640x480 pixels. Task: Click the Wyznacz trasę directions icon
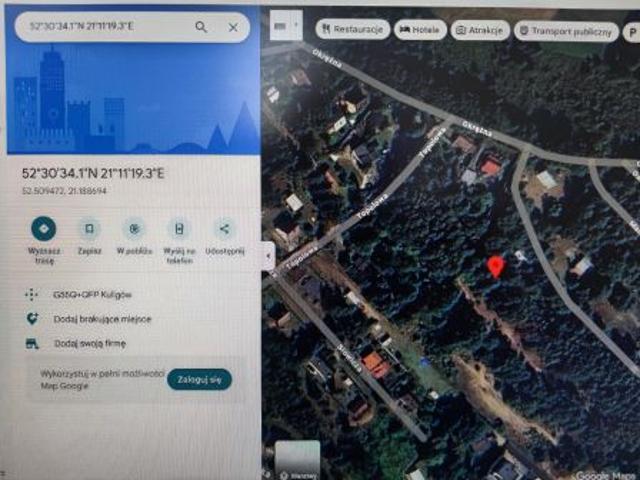click(x=44, y=229)
